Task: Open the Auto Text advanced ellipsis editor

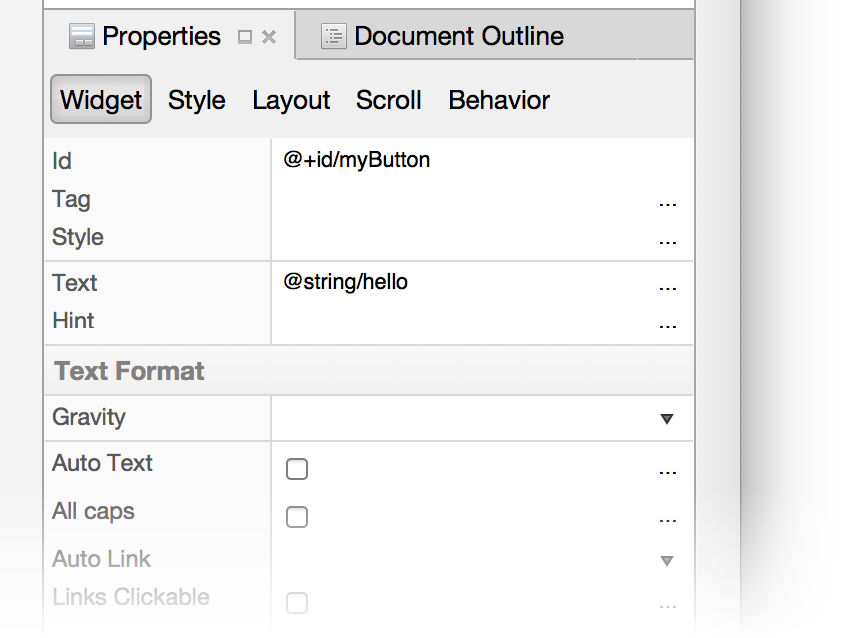Action: (668, 470)
